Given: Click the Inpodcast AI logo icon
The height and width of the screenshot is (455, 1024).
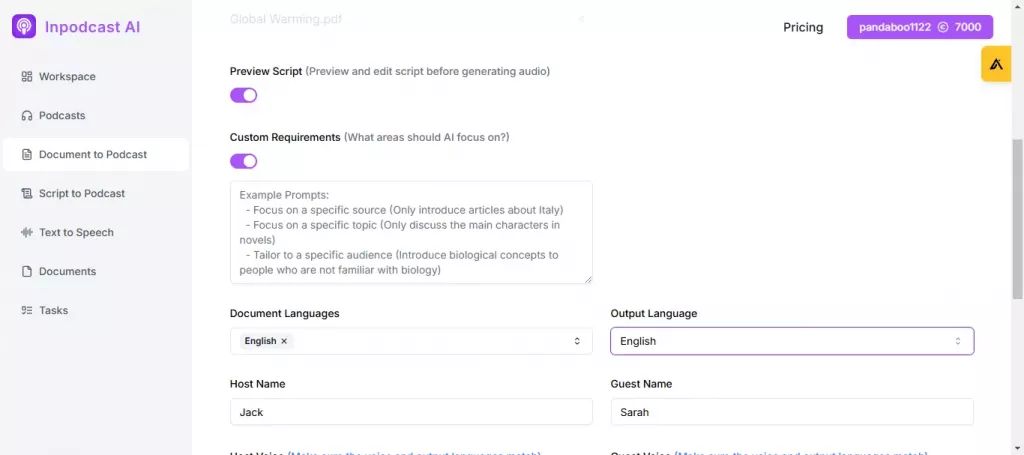Looking at the screenshot, I should 24,27.
